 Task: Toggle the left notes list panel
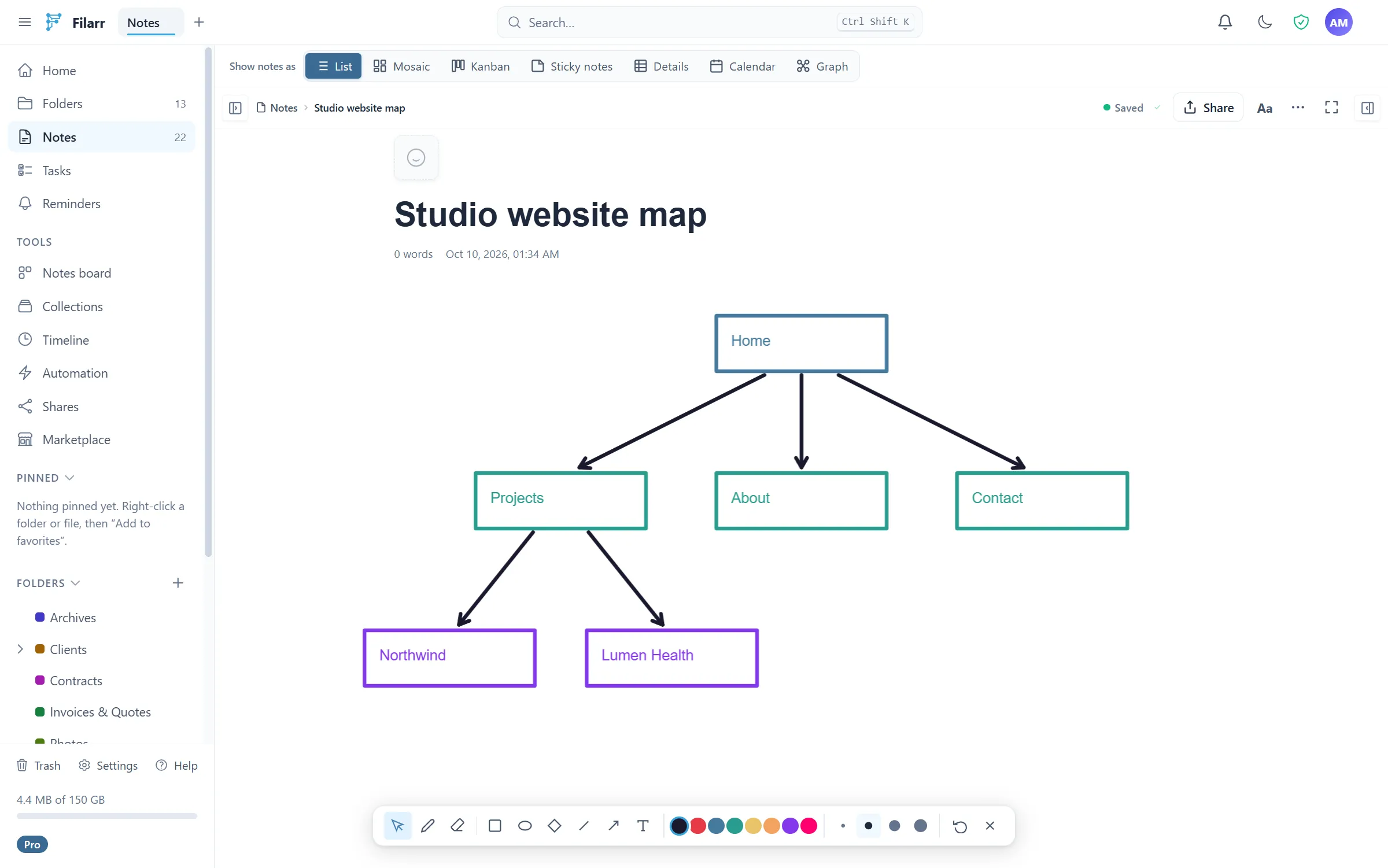point(235,108)
